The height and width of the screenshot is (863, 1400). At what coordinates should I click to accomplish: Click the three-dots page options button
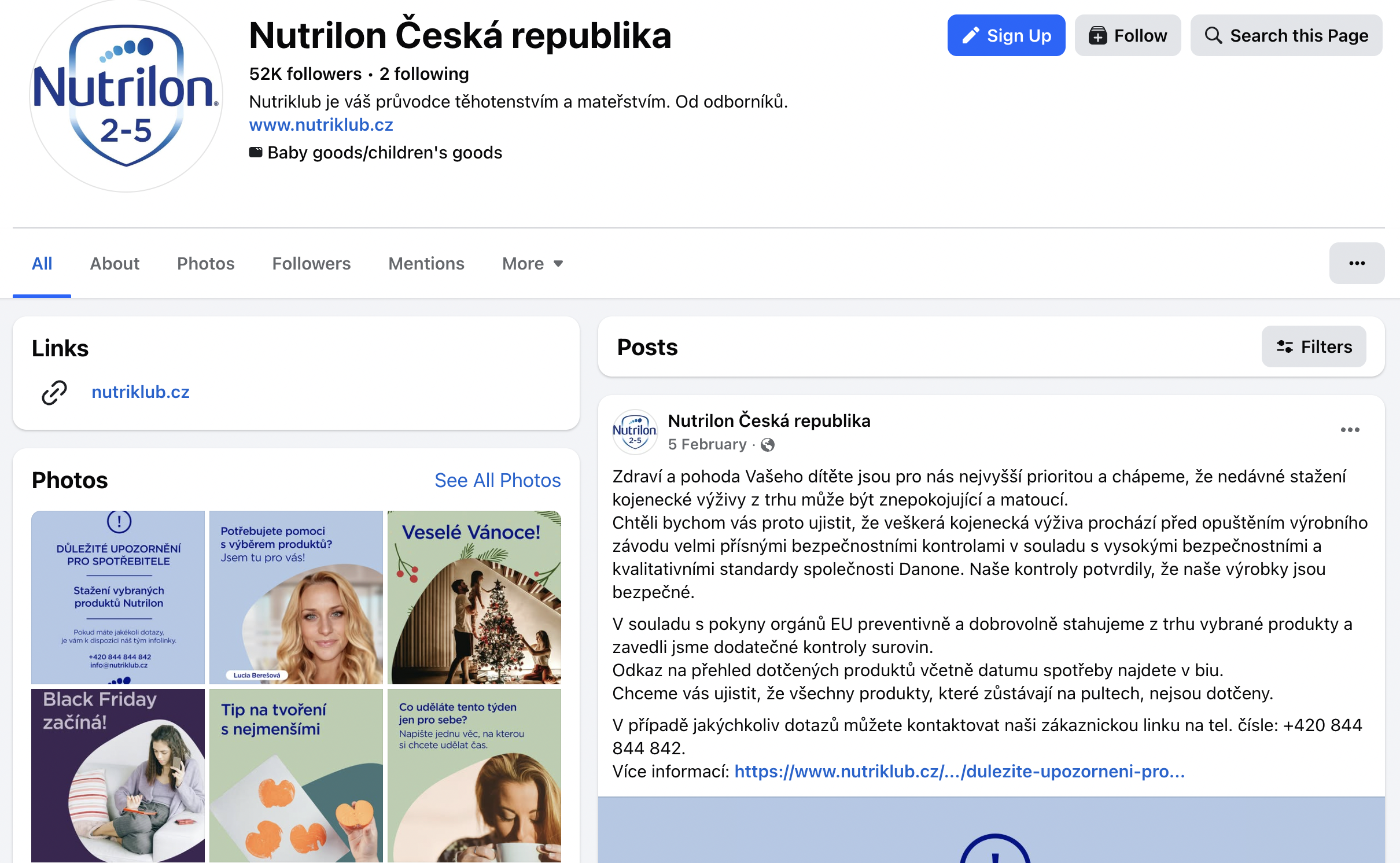(x=1356, y=263)
